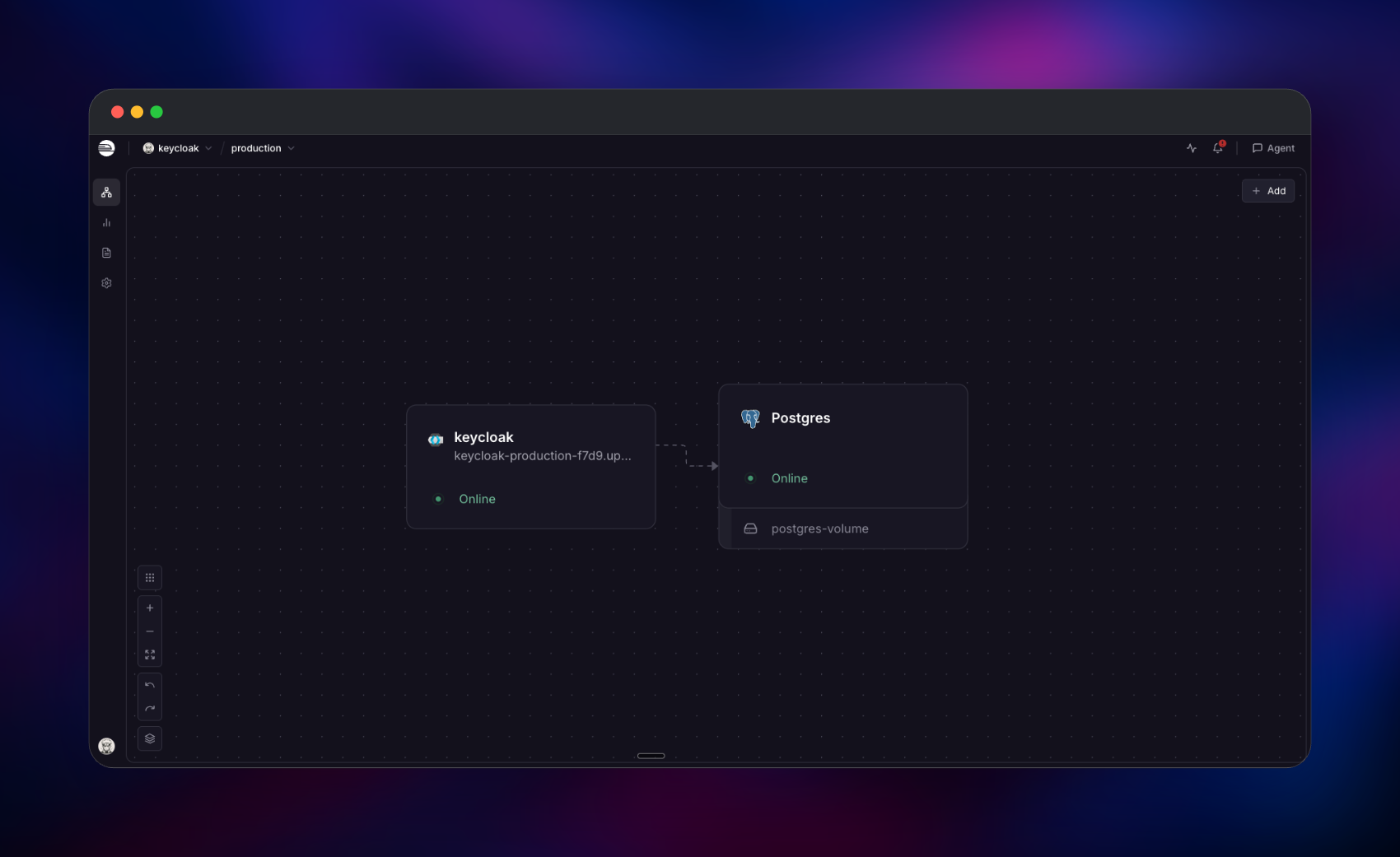Open the production environment dropdown

tap(262, 148)
